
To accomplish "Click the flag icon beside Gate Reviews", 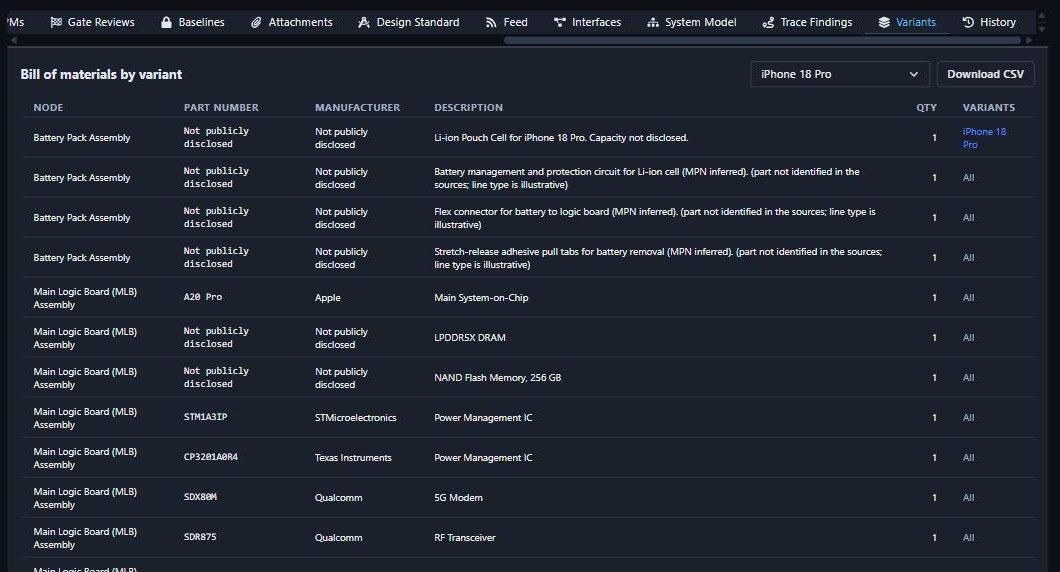I will pyautogui.click(x=56, y=22).
